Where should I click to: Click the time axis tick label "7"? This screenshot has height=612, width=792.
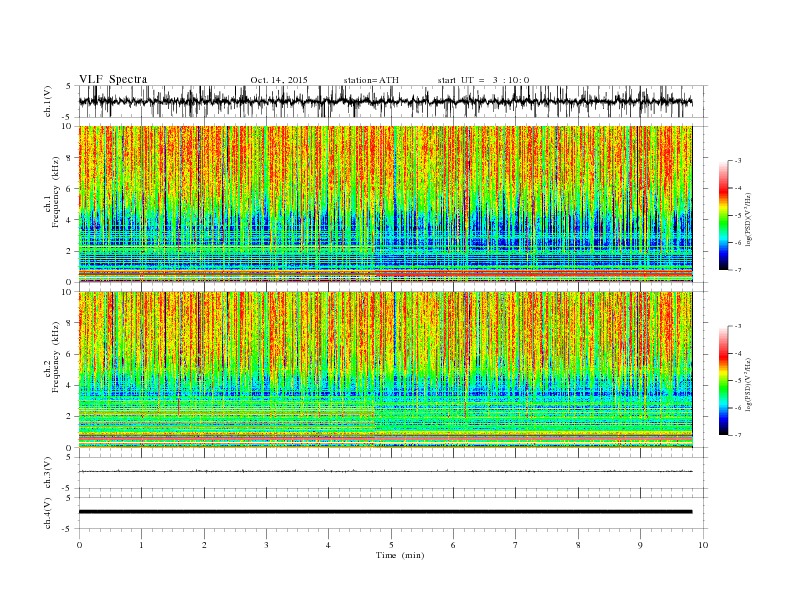[516, 545]
